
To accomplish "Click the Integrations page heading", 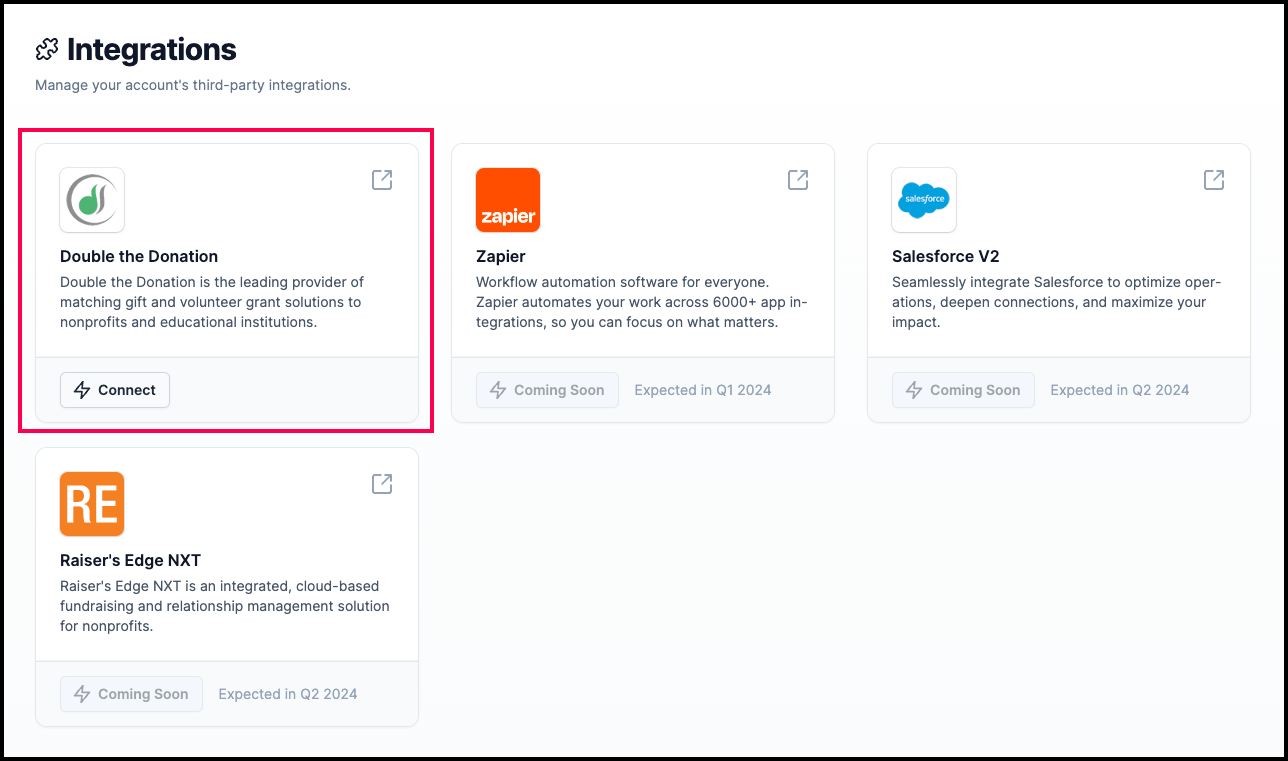I will 152,49.
